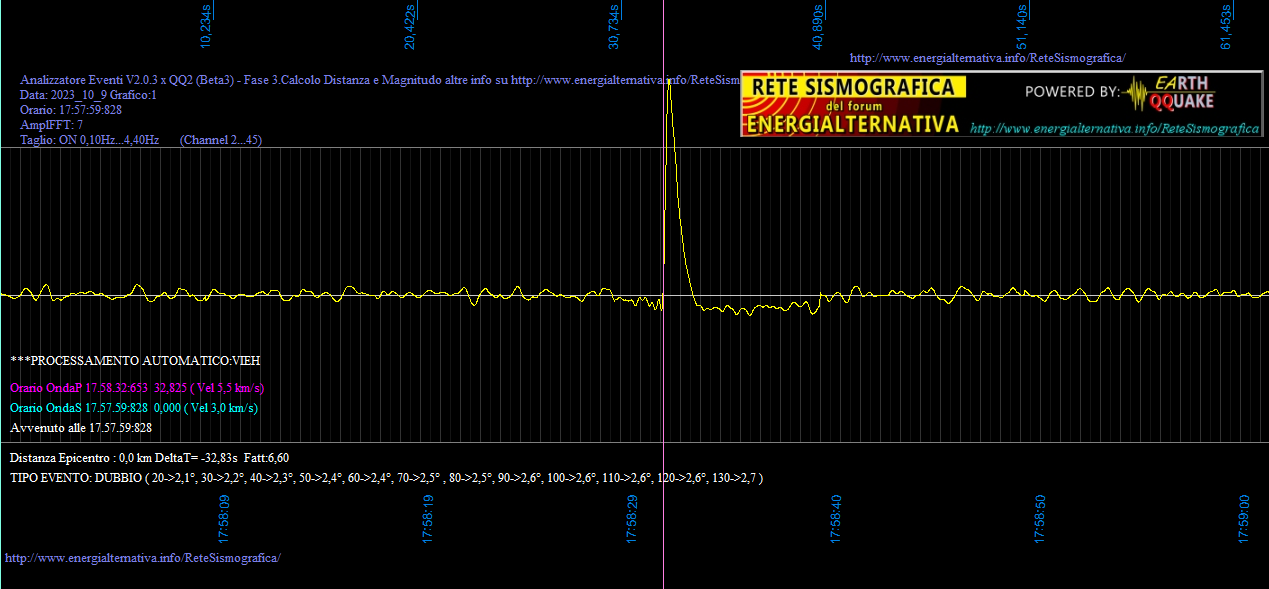Click the 51,140s time axis label
1269x589 pixels.
click(1022, 27)
